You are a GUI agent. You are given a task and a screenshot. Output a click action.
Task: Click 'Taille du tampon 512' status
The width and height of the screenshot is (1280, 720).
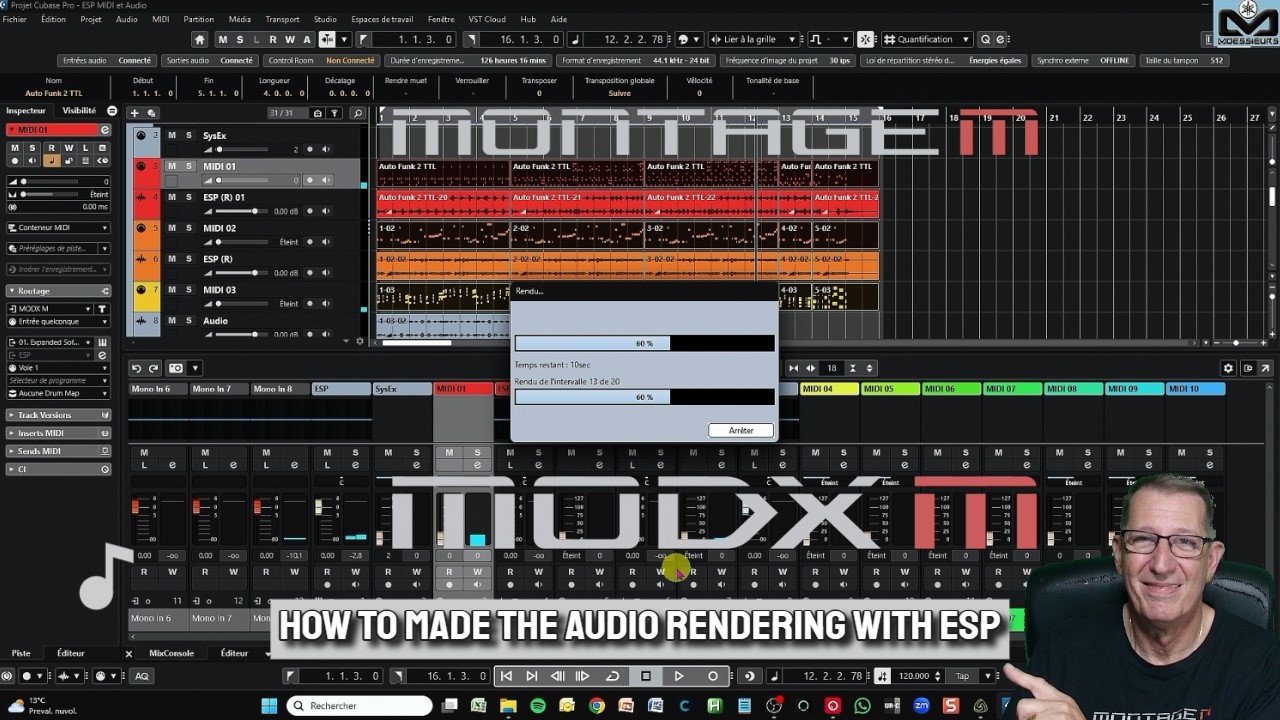[x=1185, y=60]
